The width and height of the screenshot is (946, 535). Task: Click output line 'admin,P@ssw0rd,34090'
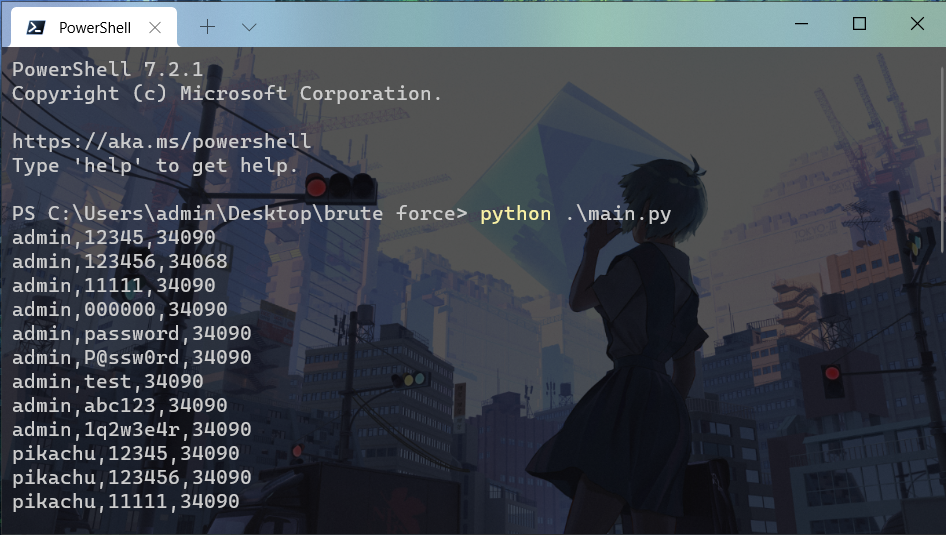click(132, 358)
